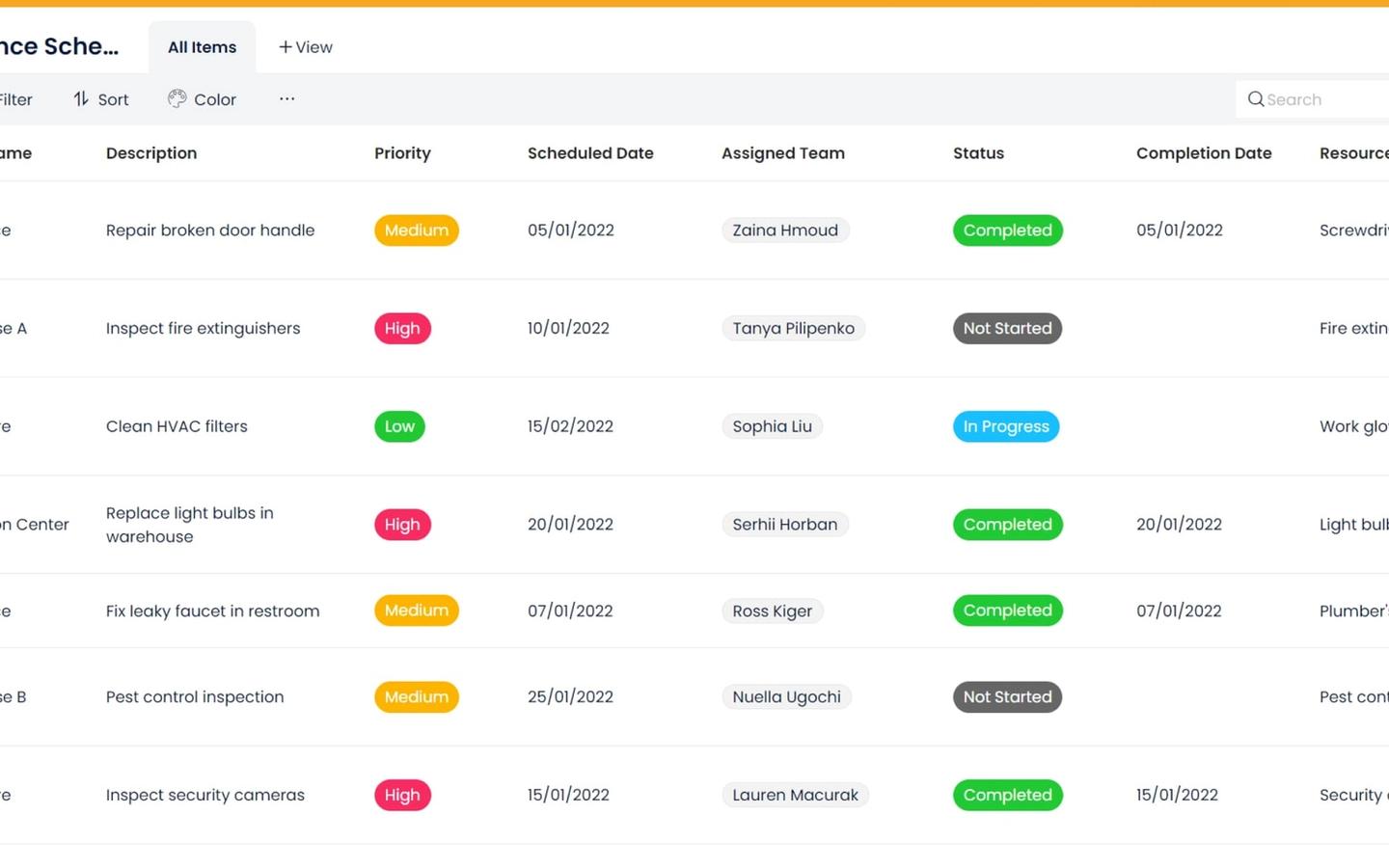
Task: Click the Filter button
Action: click(14, 99)
